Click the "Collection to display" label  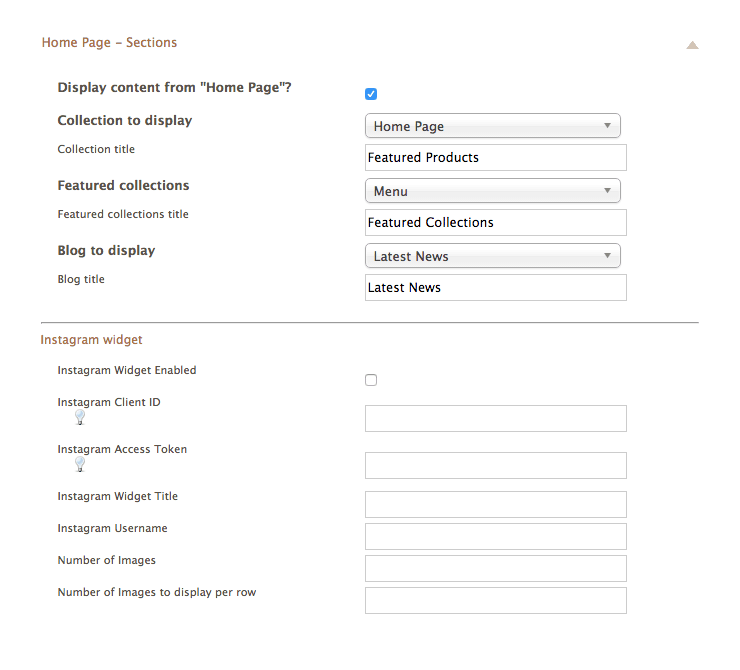[x=125, y=121]
